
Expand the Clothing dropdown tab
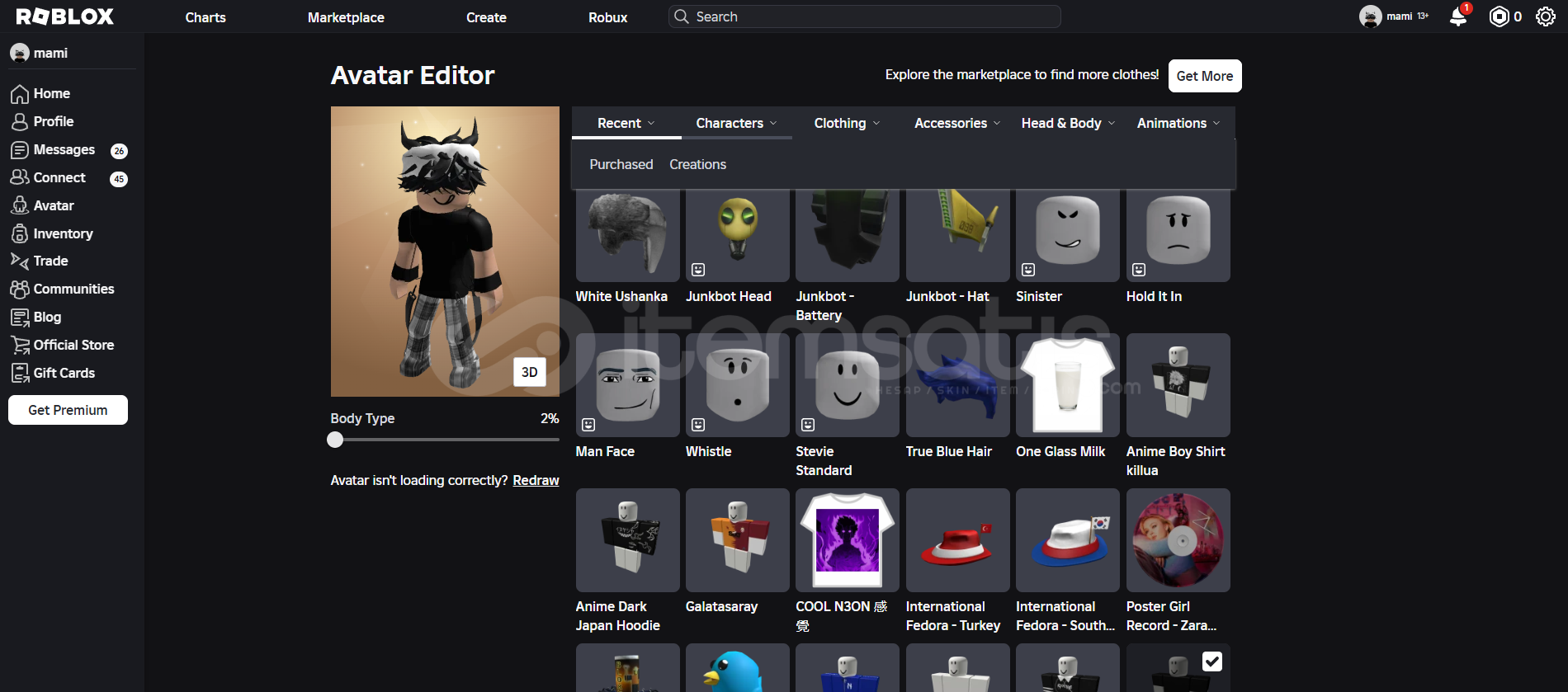(x=847, y=123)
